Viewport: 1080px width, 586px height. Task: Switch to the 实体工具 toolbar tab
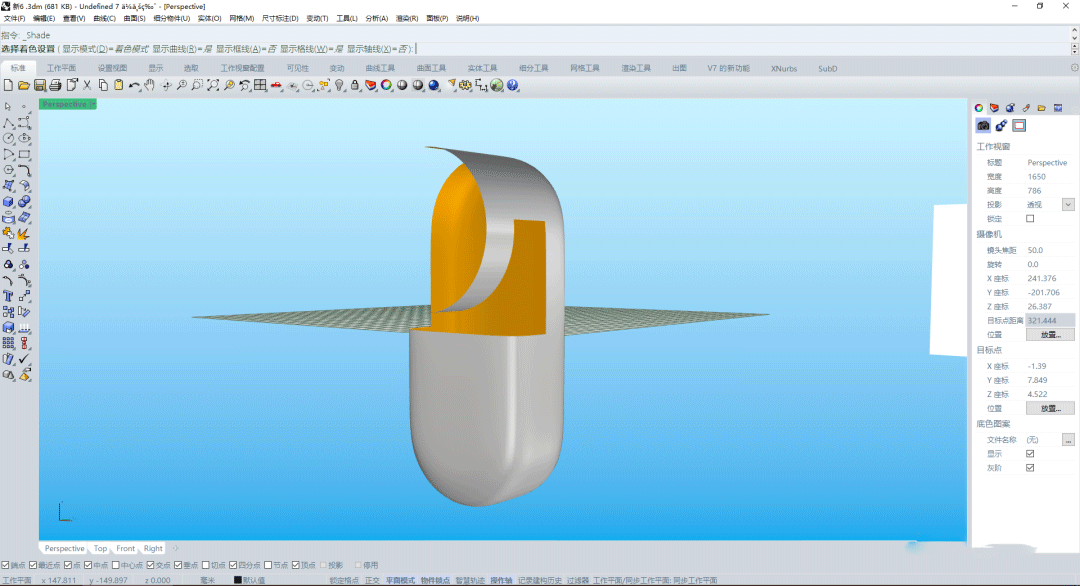tap(482, 68)
